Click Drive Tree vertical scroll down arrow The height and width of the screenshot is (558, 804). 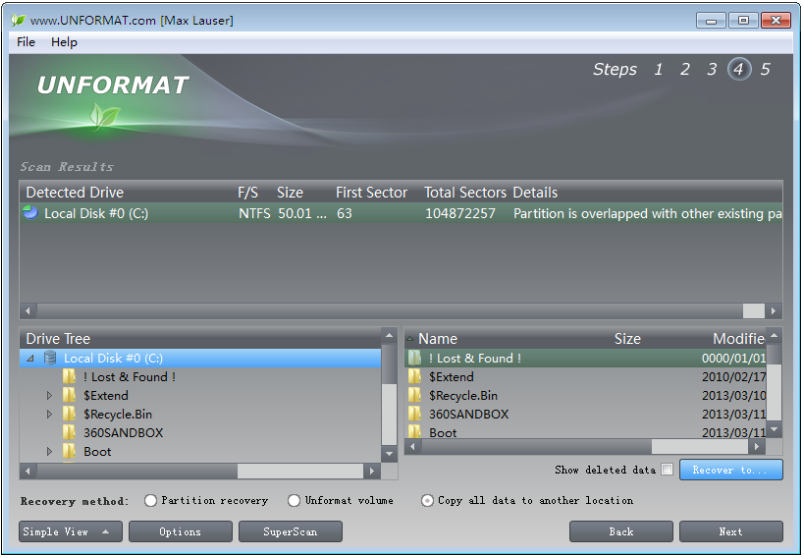(389, 454)
